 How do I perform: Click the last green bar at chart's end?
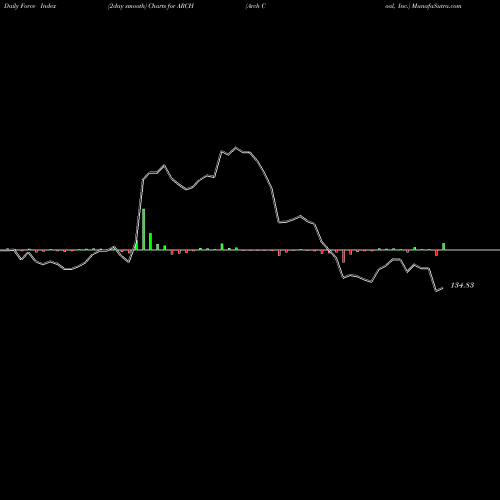coord(443,247)
